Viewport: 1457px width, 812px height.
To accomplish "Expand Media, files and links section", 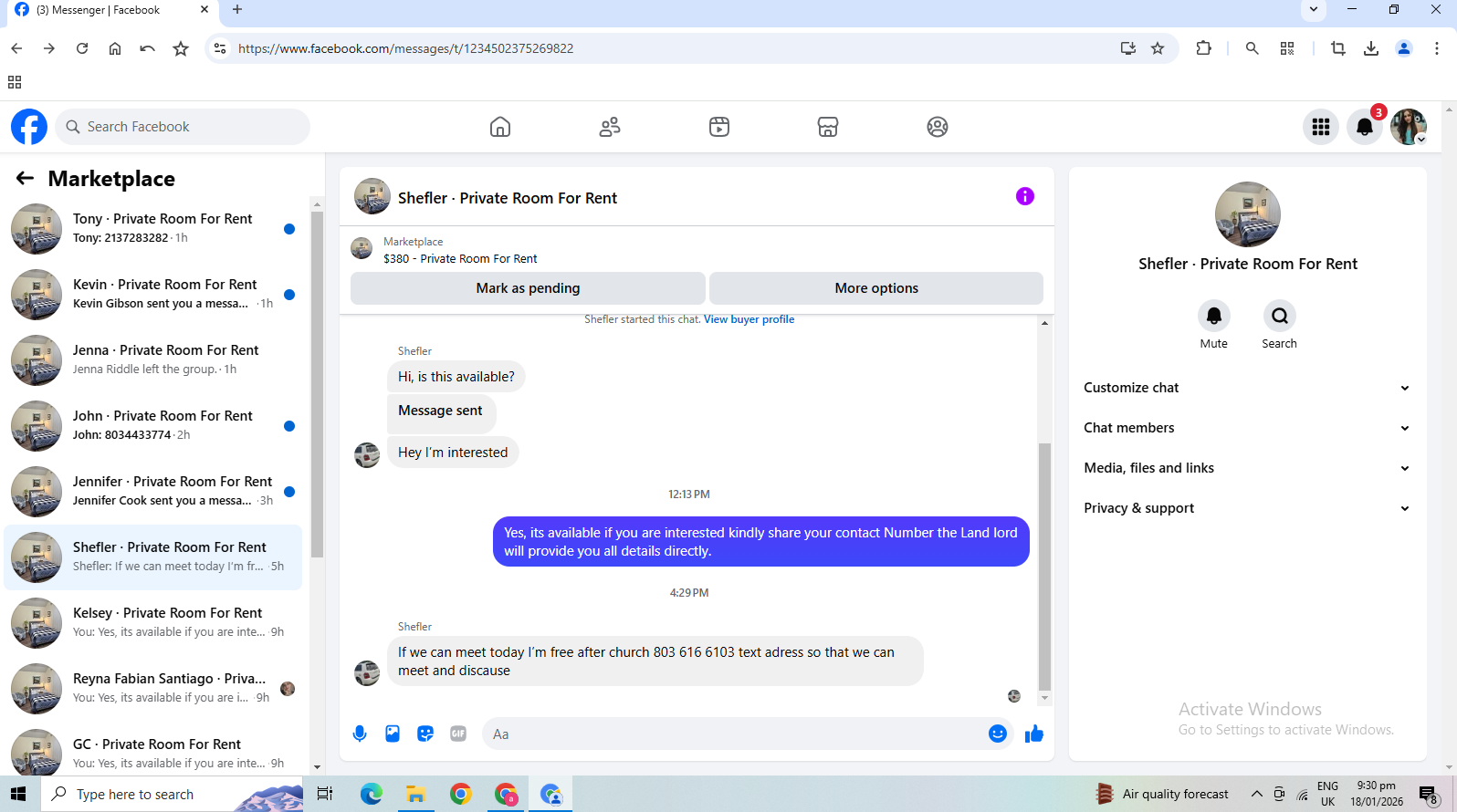I will 1247,468.
